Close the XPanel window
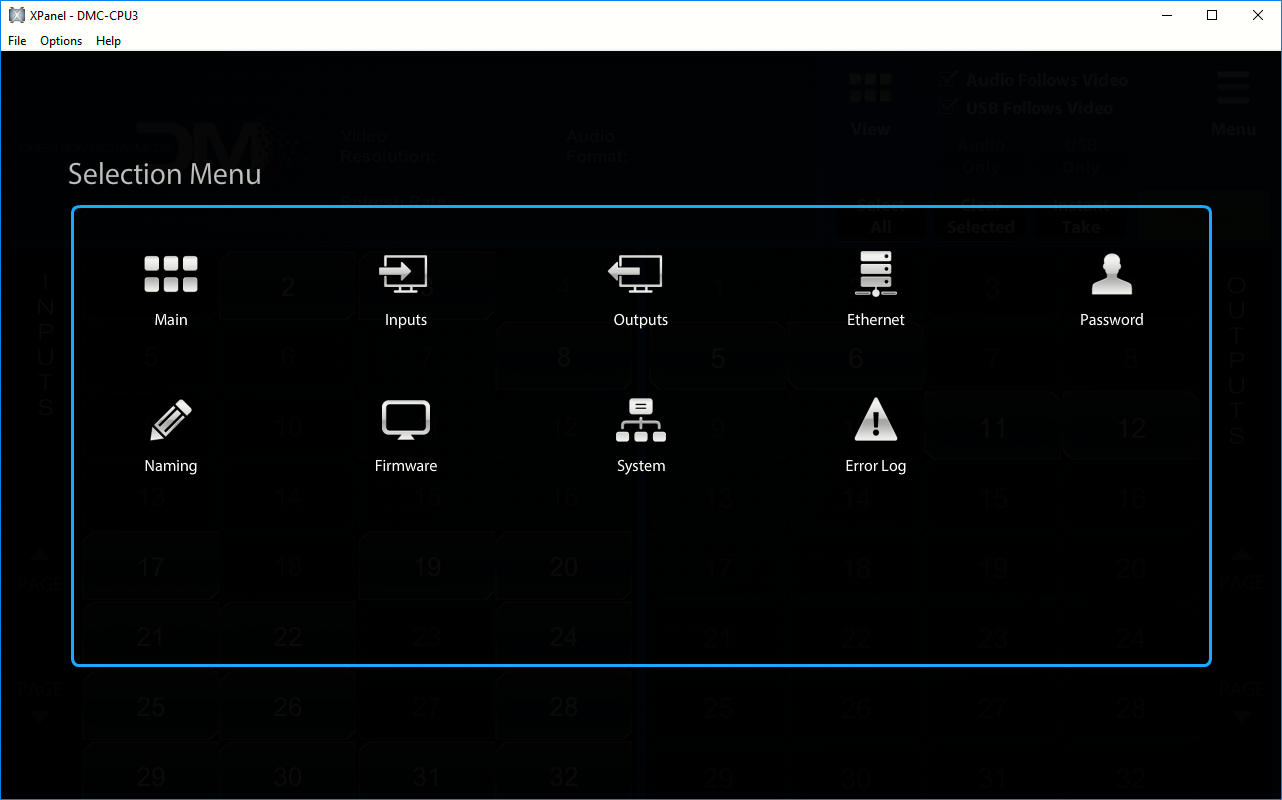This screenshot has height=800, width=1282. [1258, 15]
